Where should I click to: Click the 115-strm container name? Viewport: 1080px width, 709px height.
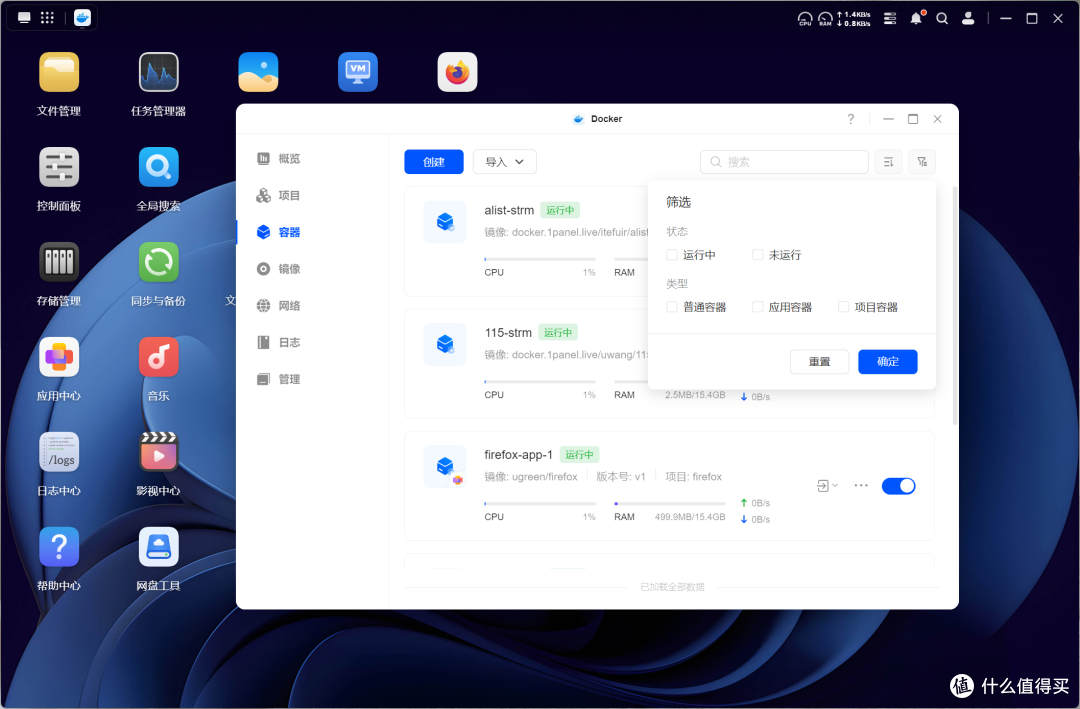click(508, 333)
